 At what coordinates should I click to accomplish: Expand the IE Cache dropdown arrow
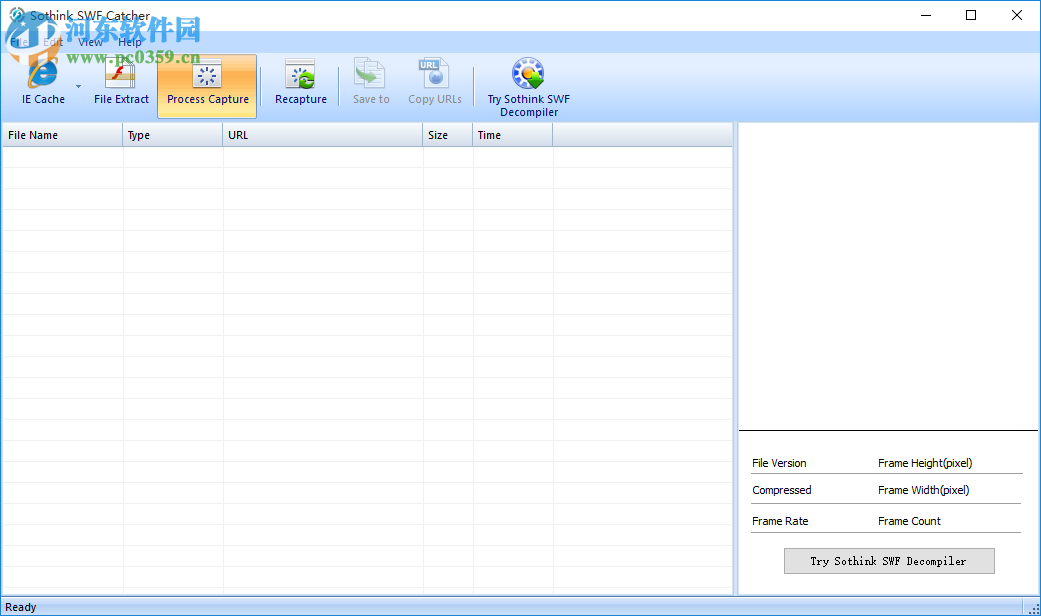point(77,85)
